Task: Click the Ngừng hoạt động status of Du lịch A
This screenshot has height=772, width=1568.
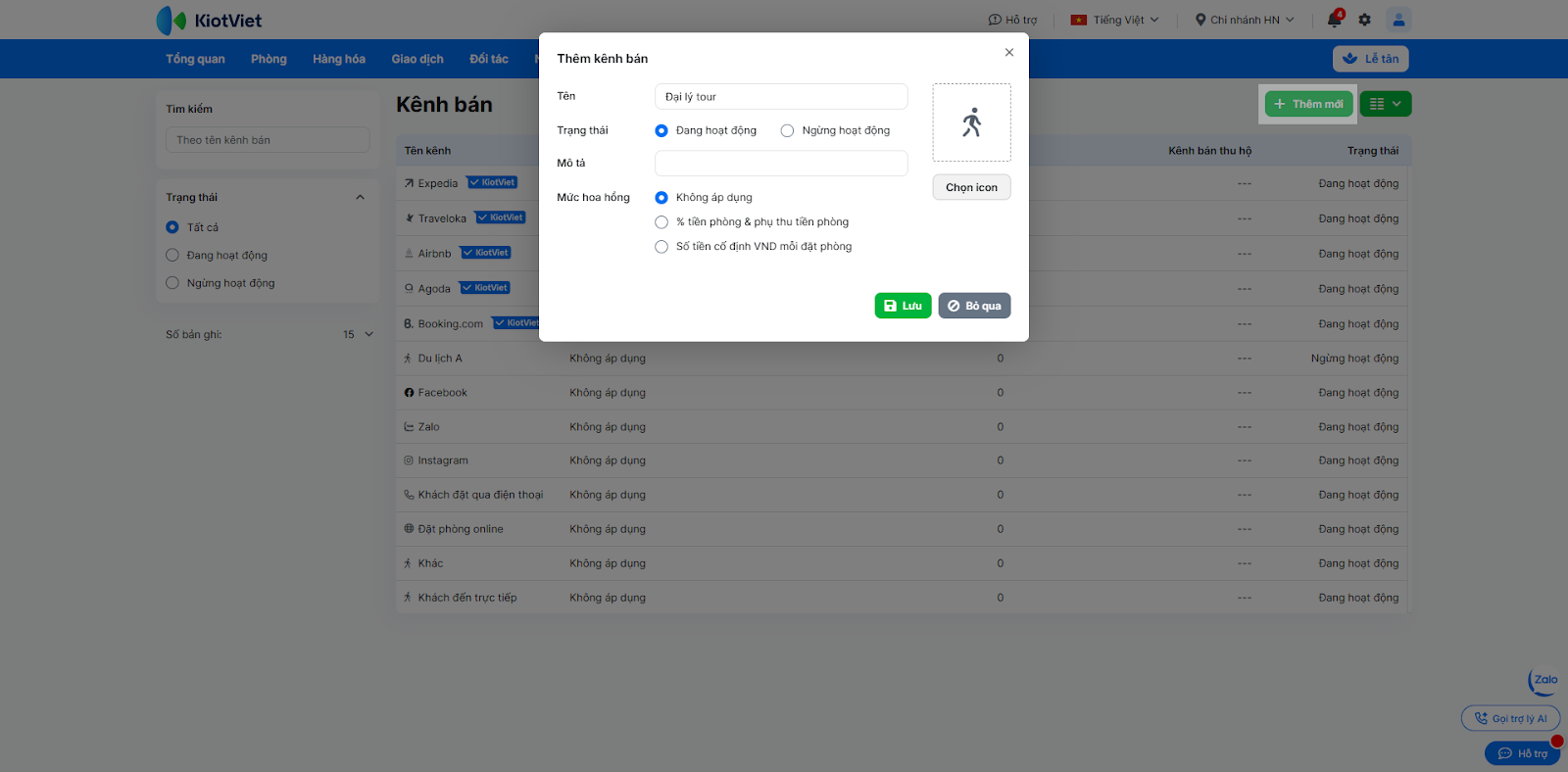Action: point(1354,359)
